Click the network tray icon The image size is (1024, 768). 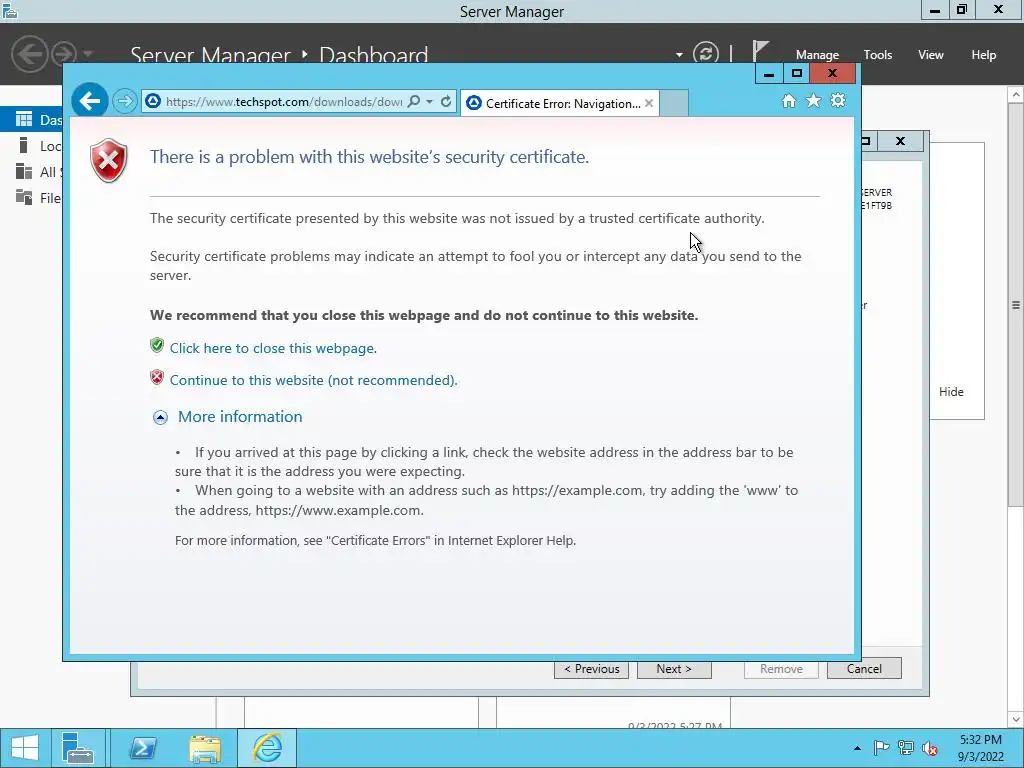point(906,748)
